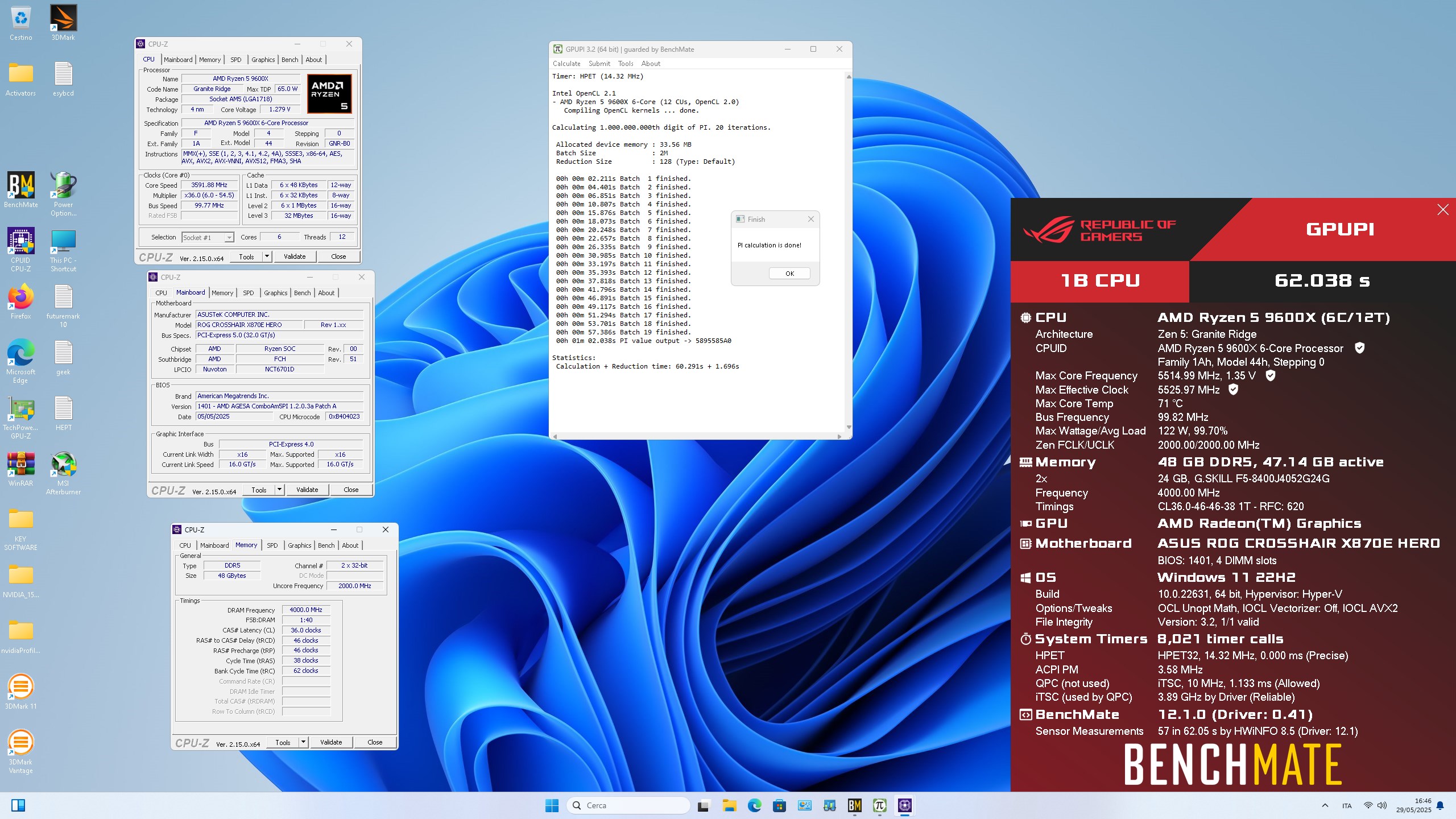Open Tools dropdown arrow in Memory CPU-Z window
Screen dimensions: 1456x819
pos(303,742)
